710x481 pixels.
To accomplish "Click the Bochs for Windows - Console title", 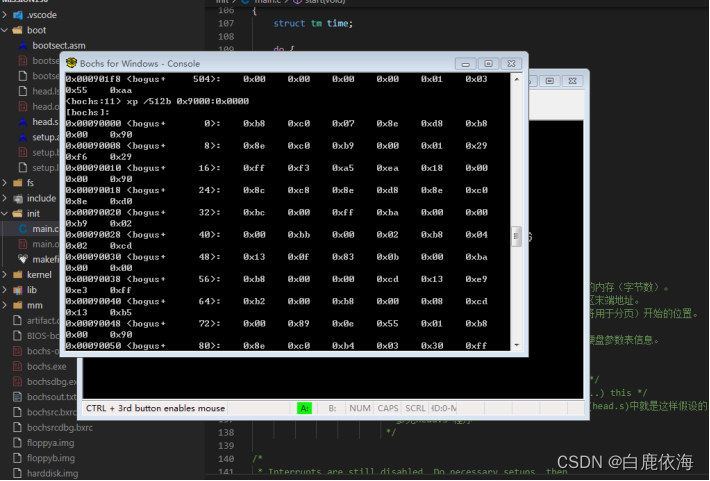I will click(140, 64).
